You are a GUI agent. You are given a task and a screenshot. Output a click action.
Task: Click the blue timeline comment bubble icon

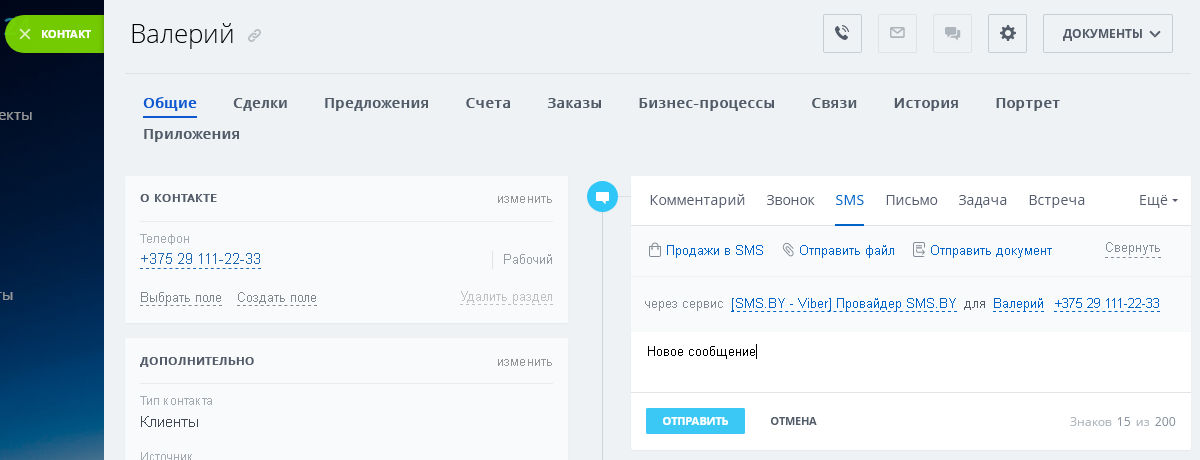[602, 197]
